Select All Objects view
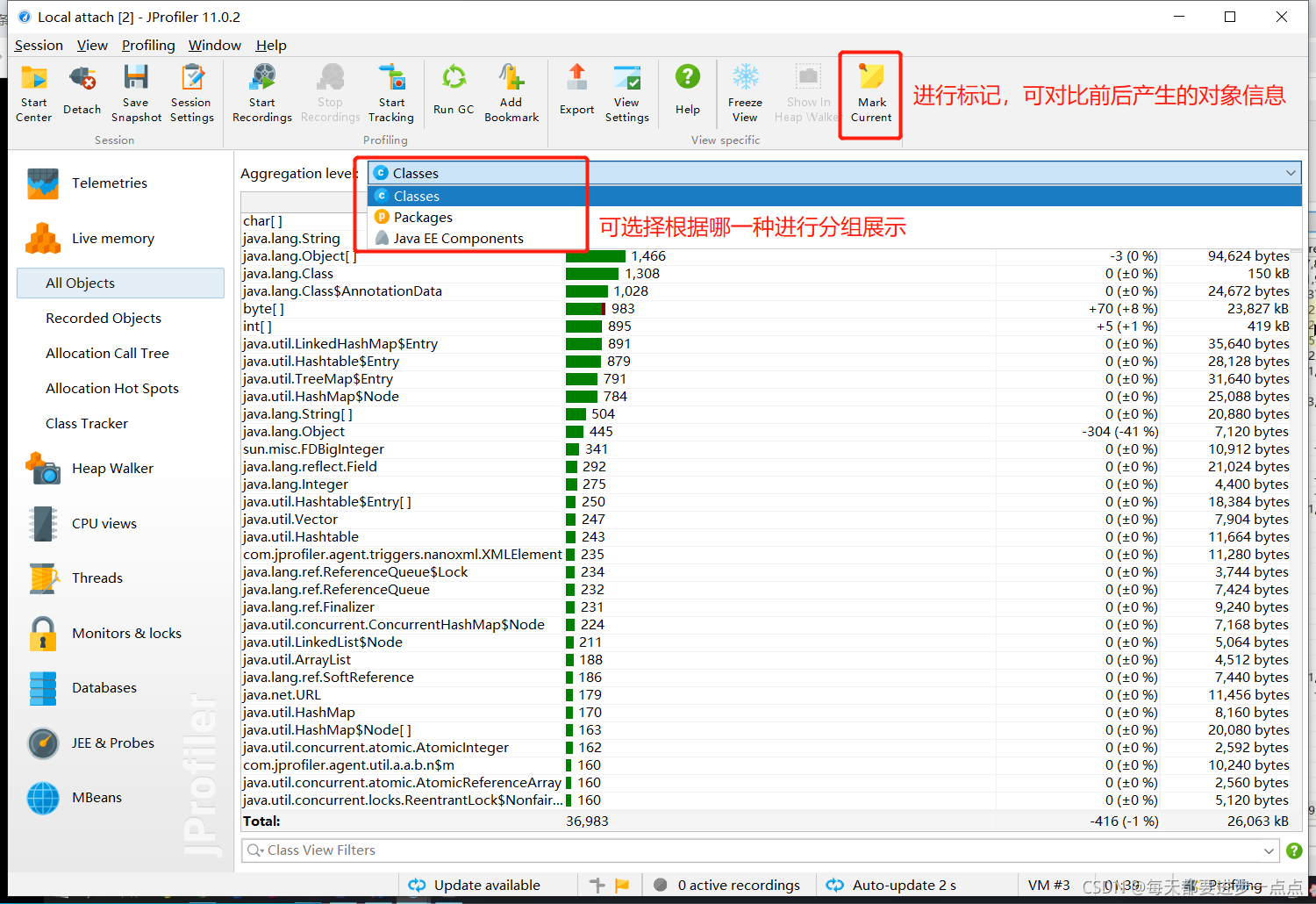1316x904 pixels. 120,283
